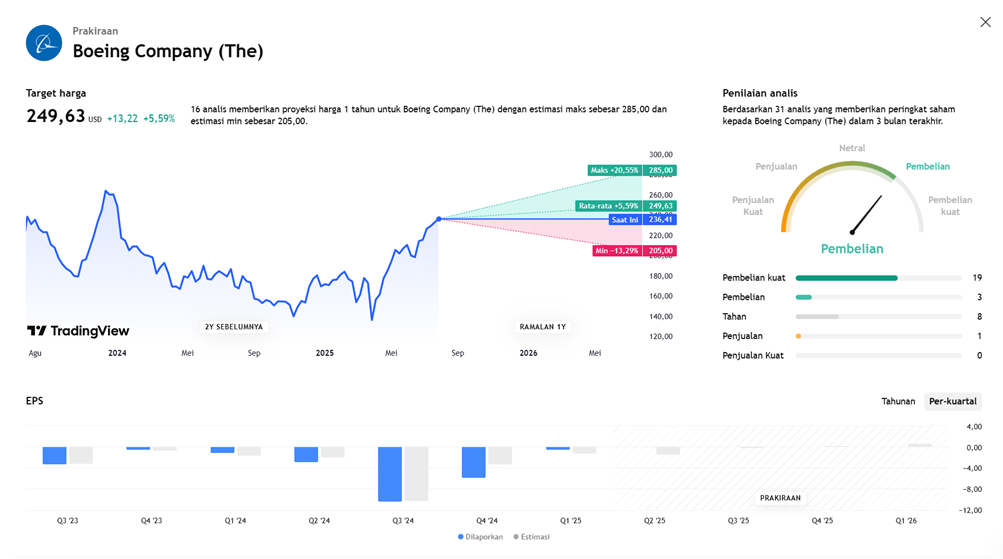Click the Pembelian gauge result text
The width and height of the screenshot is (1003, 559).
pos(852,249)
